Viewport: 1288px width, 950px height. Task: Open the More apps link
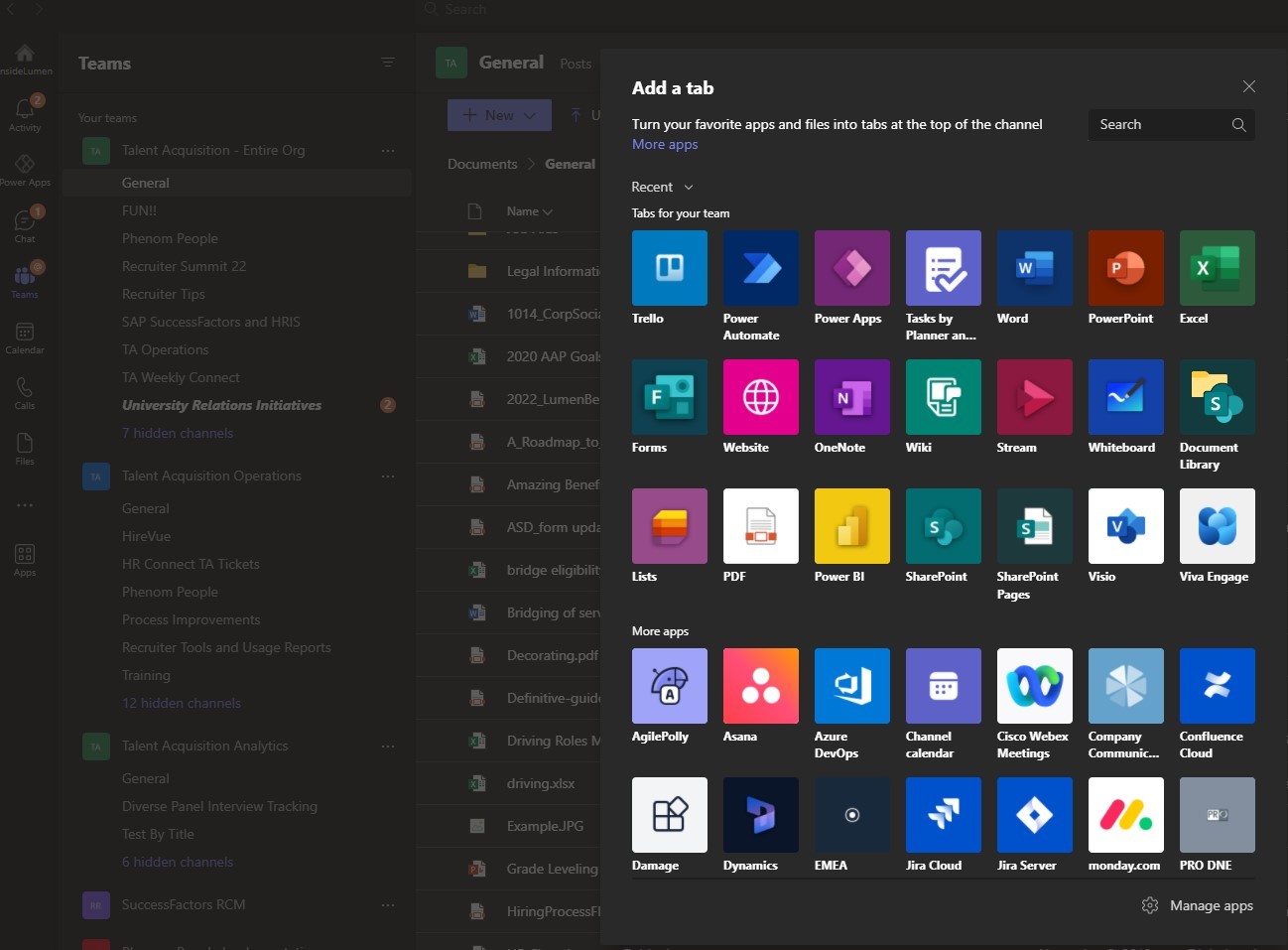click(x=665, y=144)
